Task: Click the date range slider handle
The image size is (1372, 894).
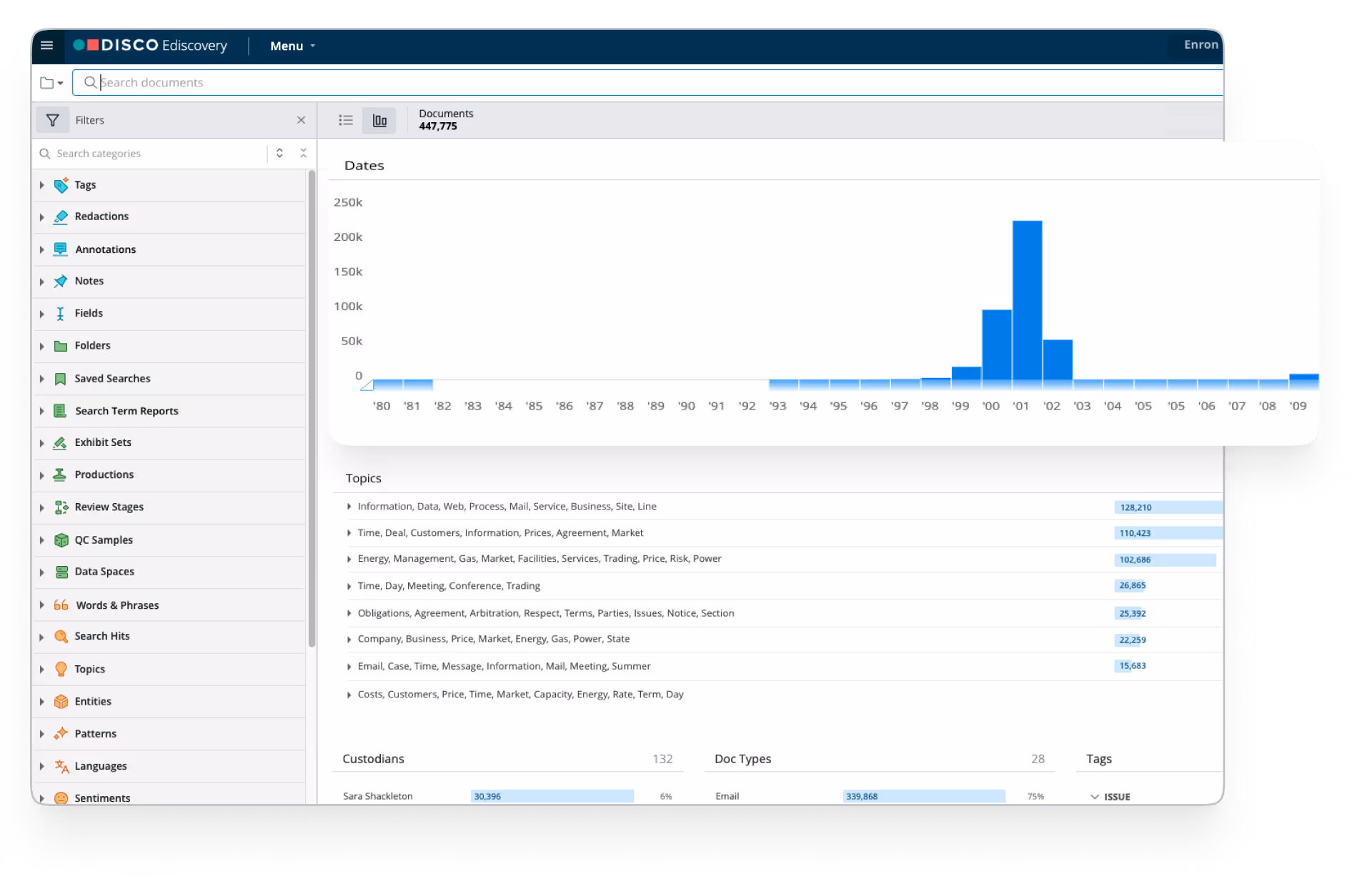Action: [x=367, y=386]
